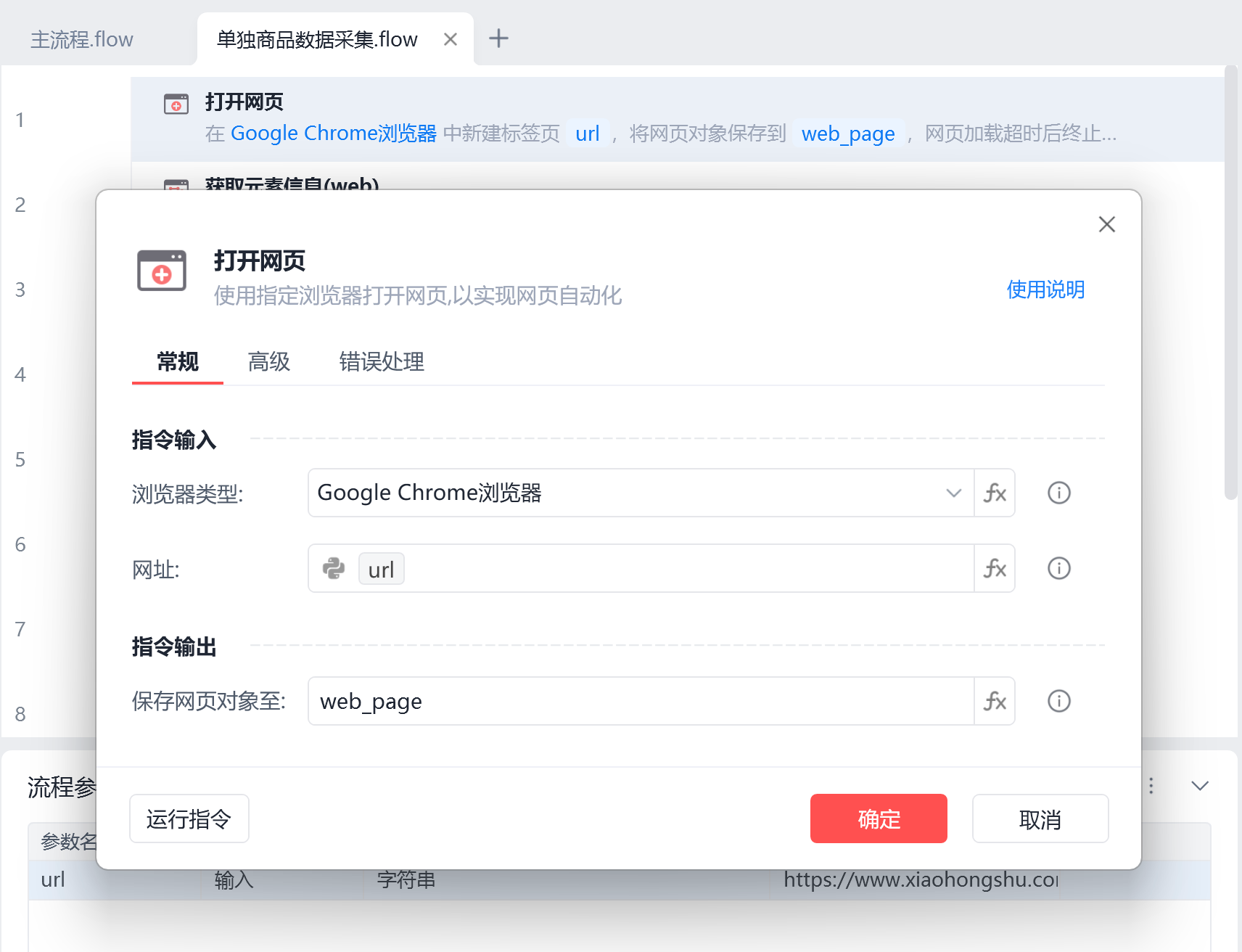Screen dimensions: 1242x952
Task: Switch to the 高级 tab
Action: pyautogui.click(x=268, y=362)
